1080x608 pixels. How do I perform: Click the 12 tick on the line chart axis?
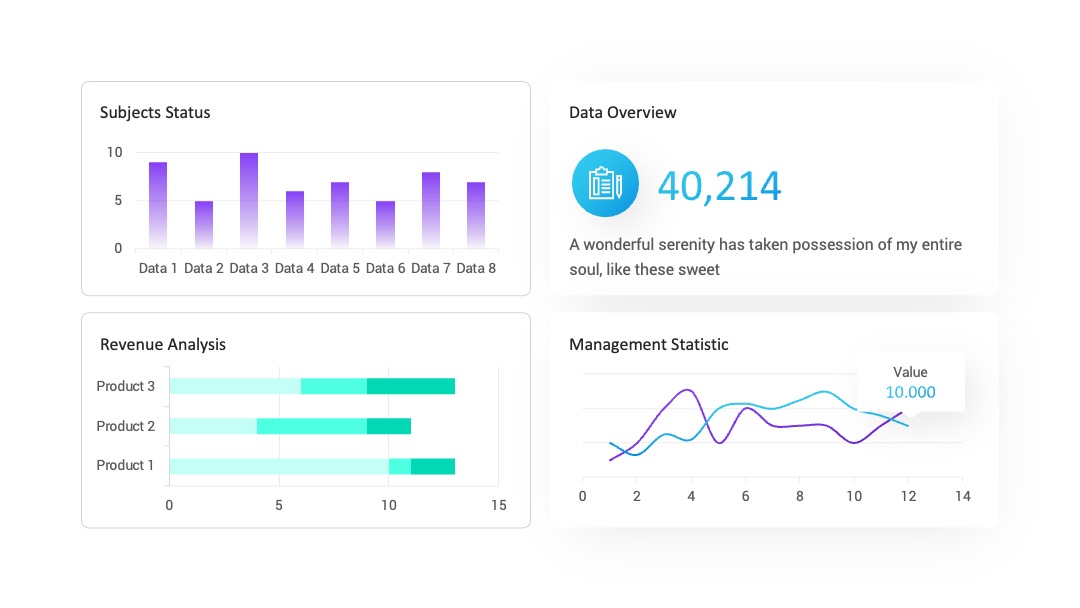pyautogui.click(x=908, y=496)
